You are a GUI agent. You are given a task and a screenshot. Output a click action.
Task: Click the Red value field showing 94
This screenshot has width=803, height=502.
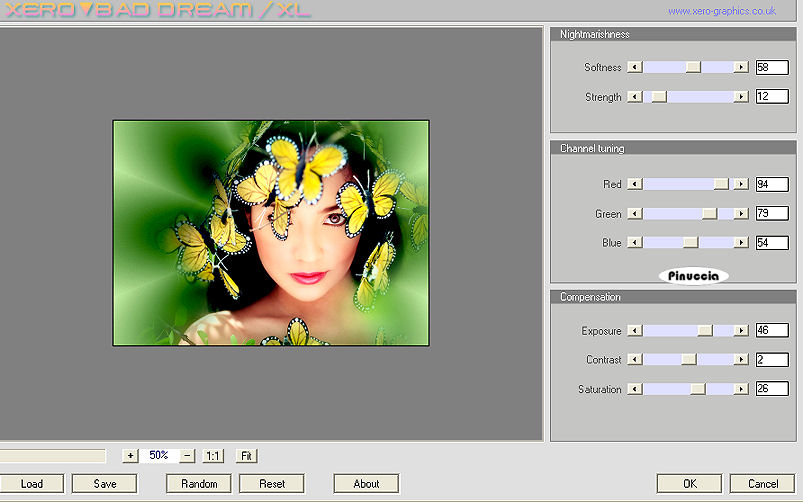(772, 184)
